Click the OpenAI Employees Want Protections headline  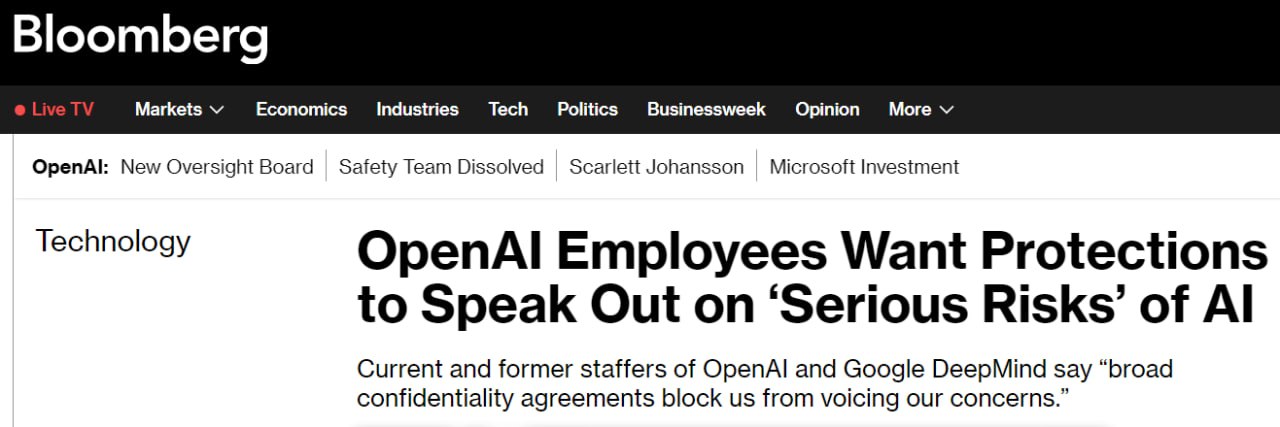pyautogui.click(x=811, y=278)
